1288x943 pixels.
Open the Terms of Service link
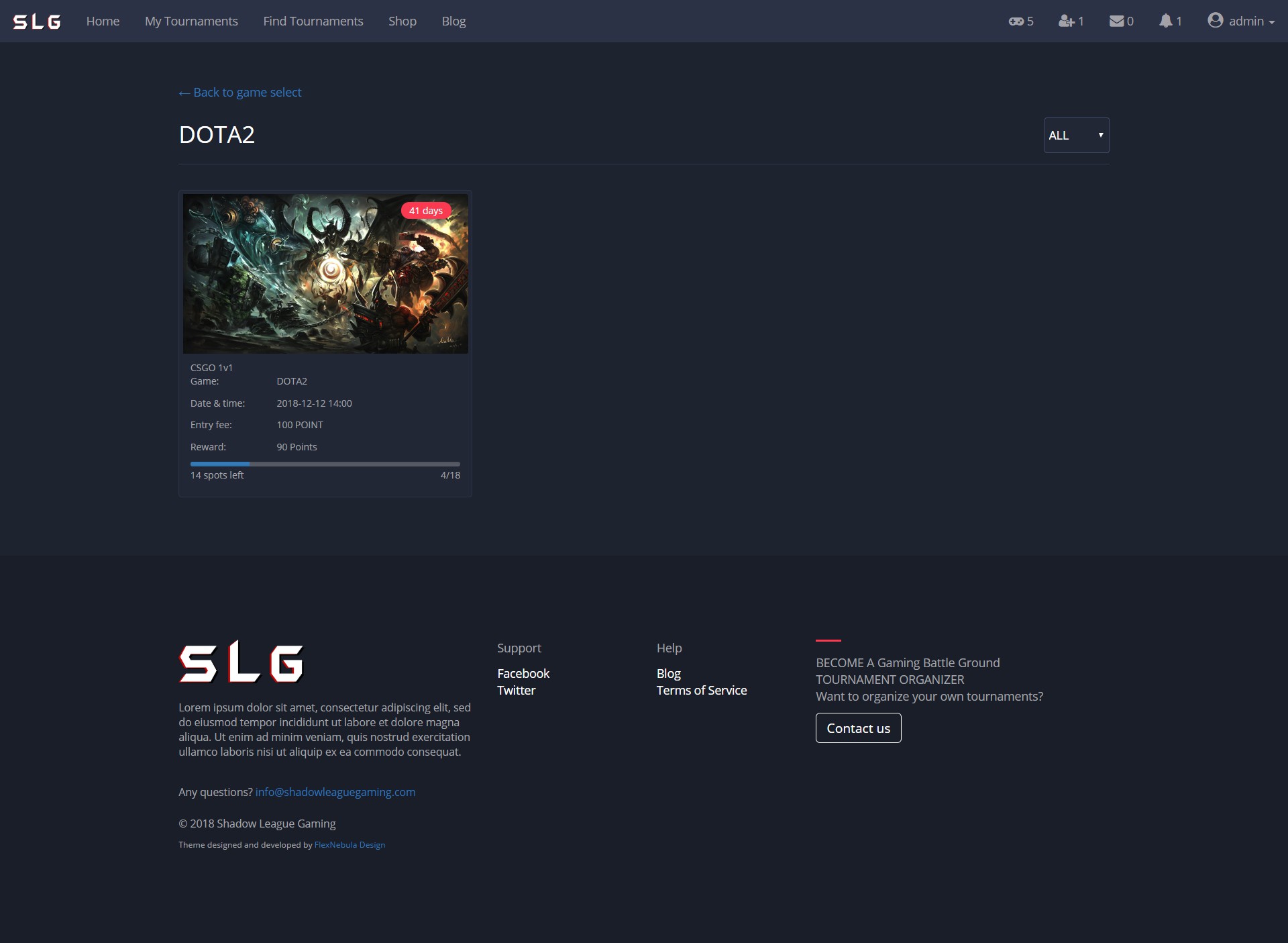702,691
